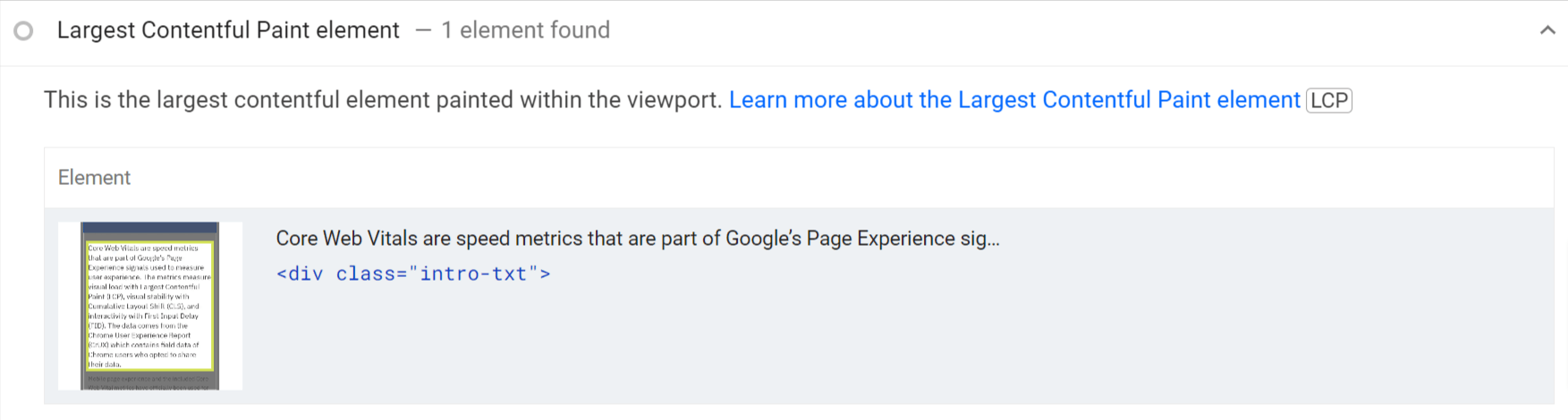Click the gray circle audit status icon
Screen dimensions: 1568x420
click(24, 31)
